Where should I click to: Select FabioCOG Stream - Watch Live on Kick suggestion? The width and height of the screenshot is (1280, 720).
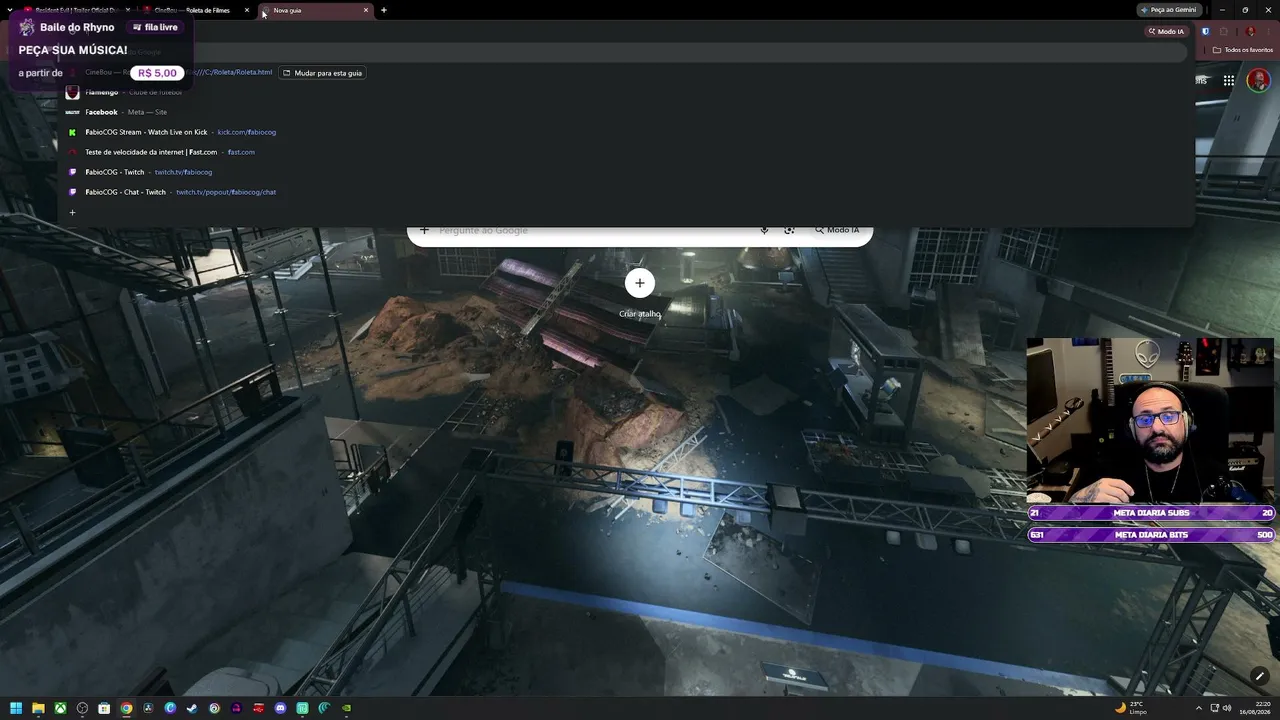(x=626, y=132)
